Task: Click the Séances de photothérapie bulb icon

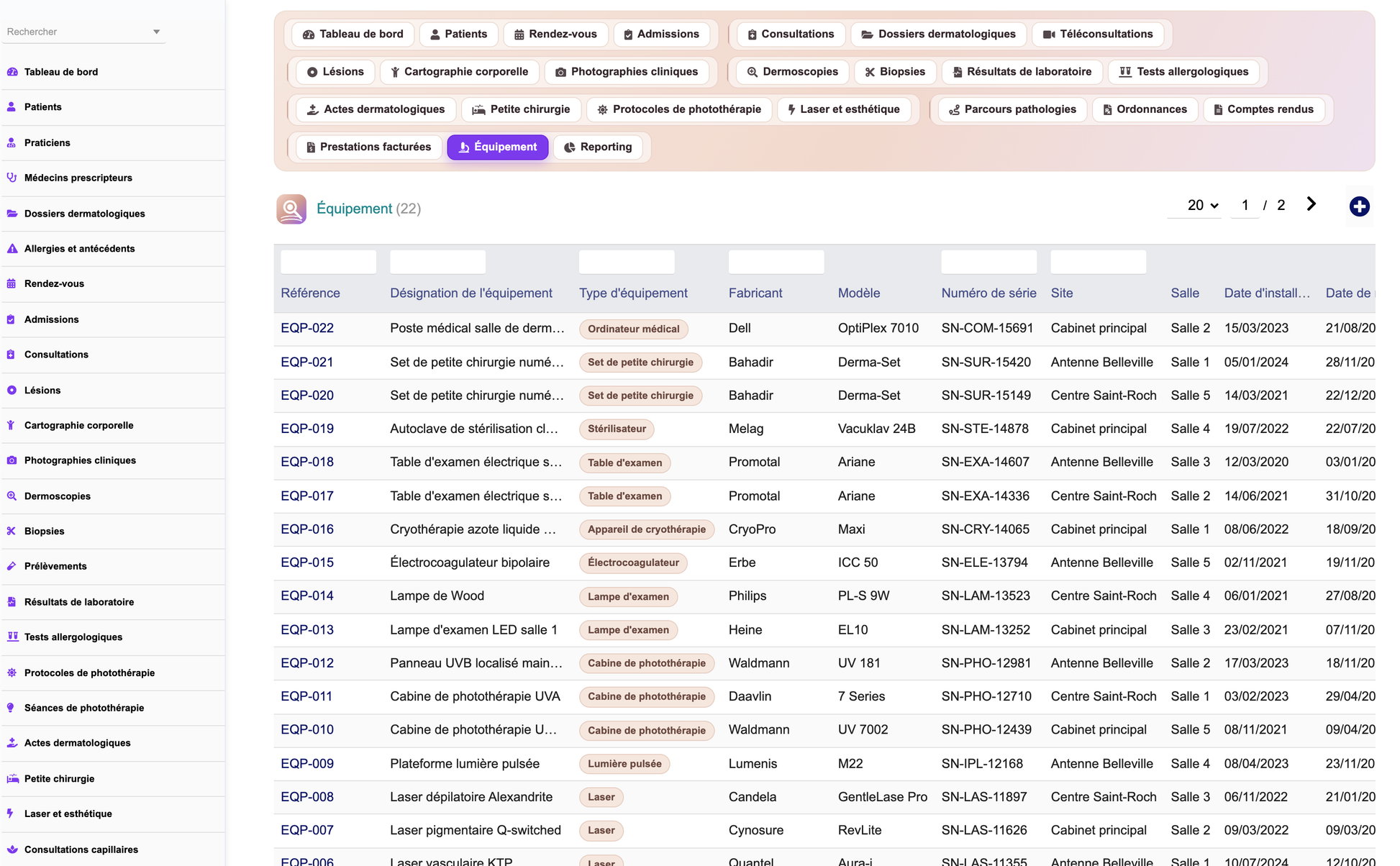Action: (x=12, y=708)
